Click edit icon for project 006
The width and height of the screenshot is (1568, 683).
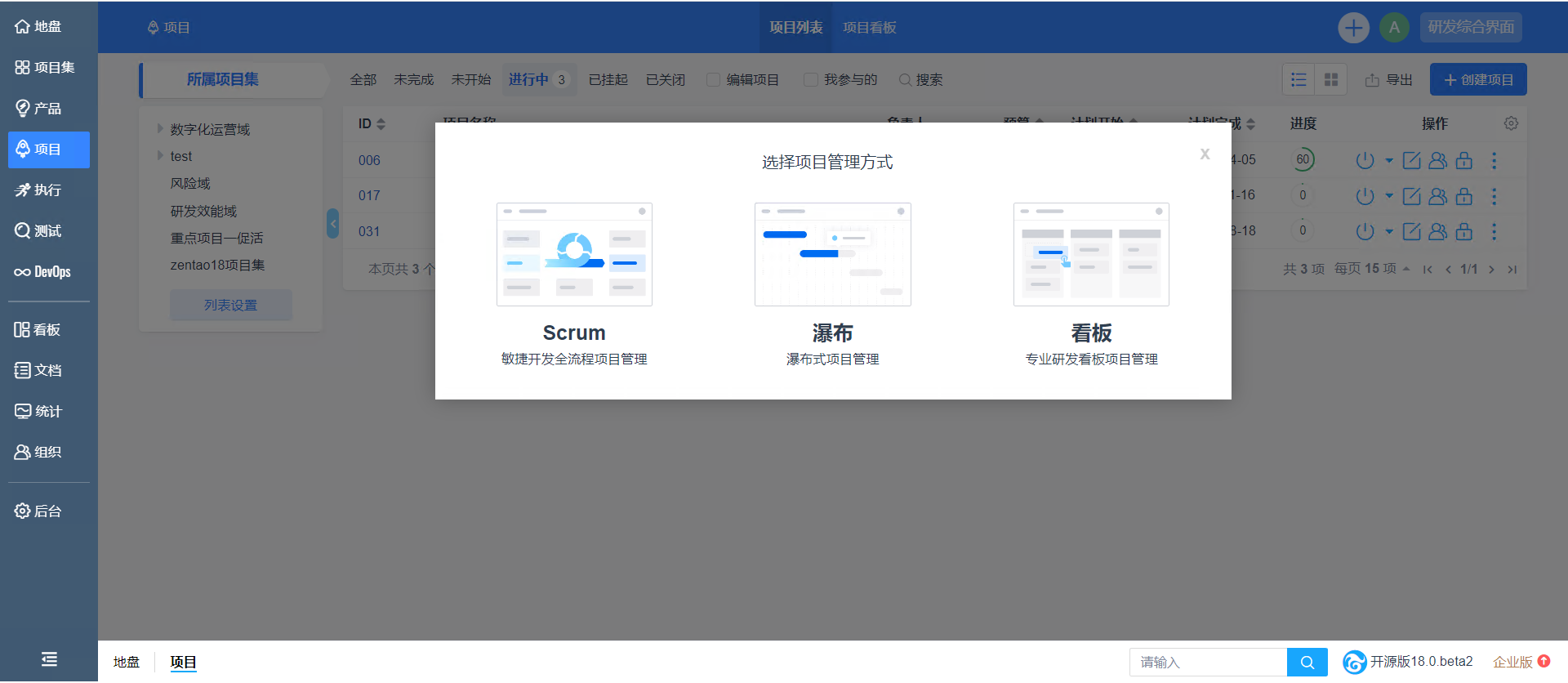[x=1411, y=160]
